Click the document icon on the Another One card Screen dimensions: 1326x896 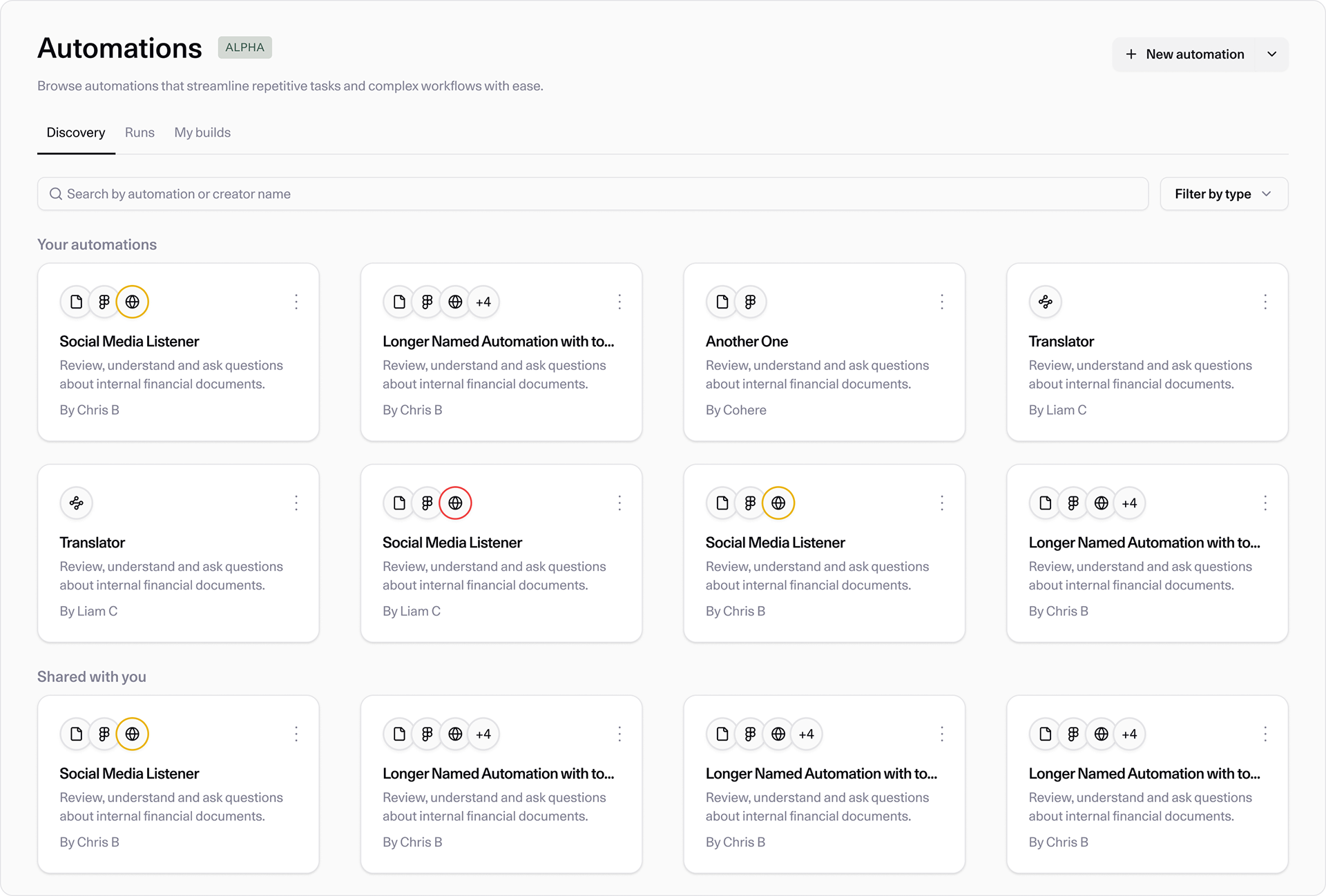[x=722, y=302]
